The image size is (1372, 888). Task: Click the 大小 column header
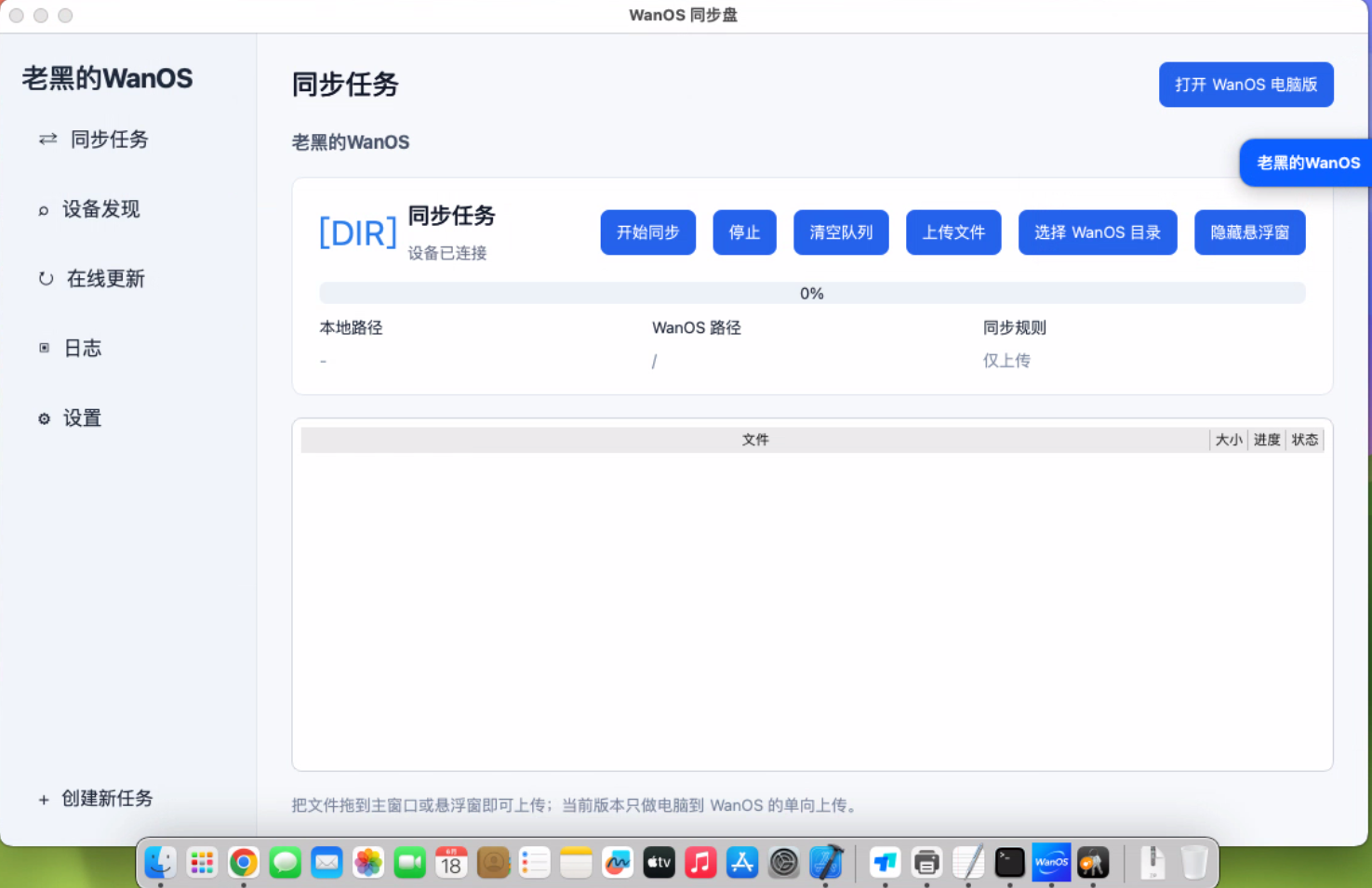pos(1229,440)
